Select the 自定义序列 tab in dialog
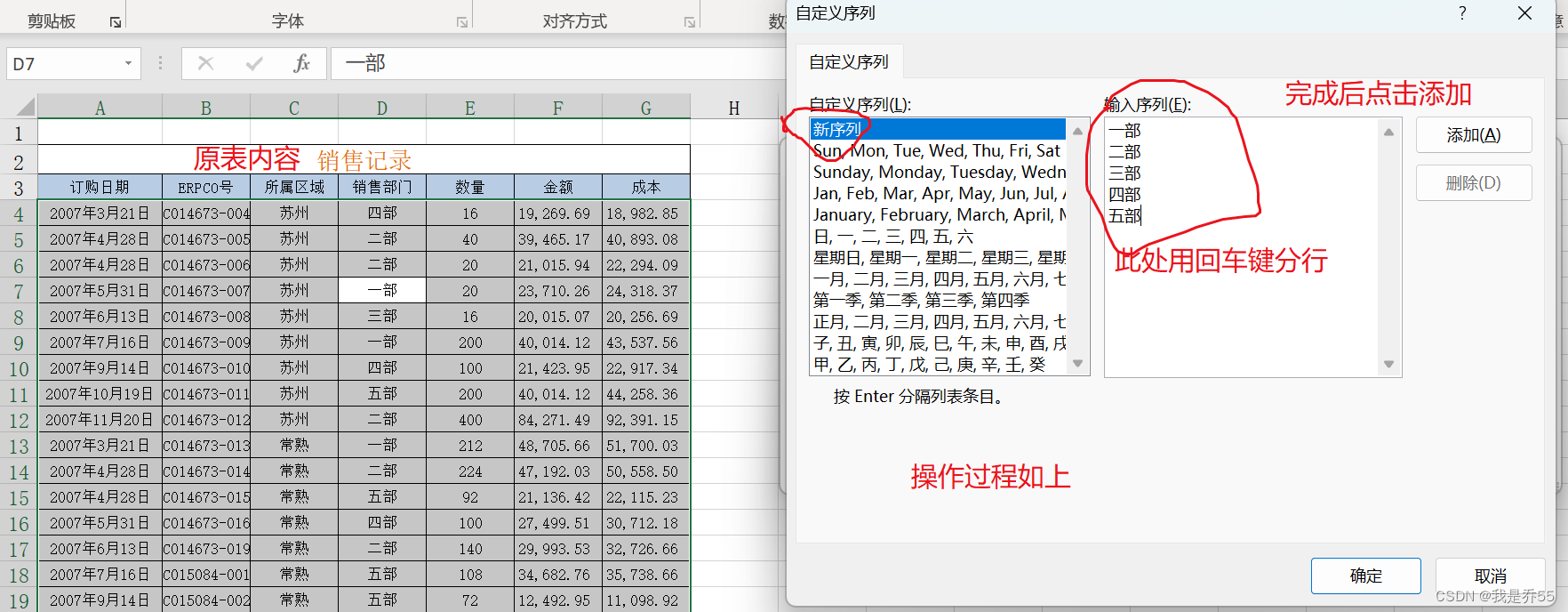 pyautogui.click(x=849, y=61)
